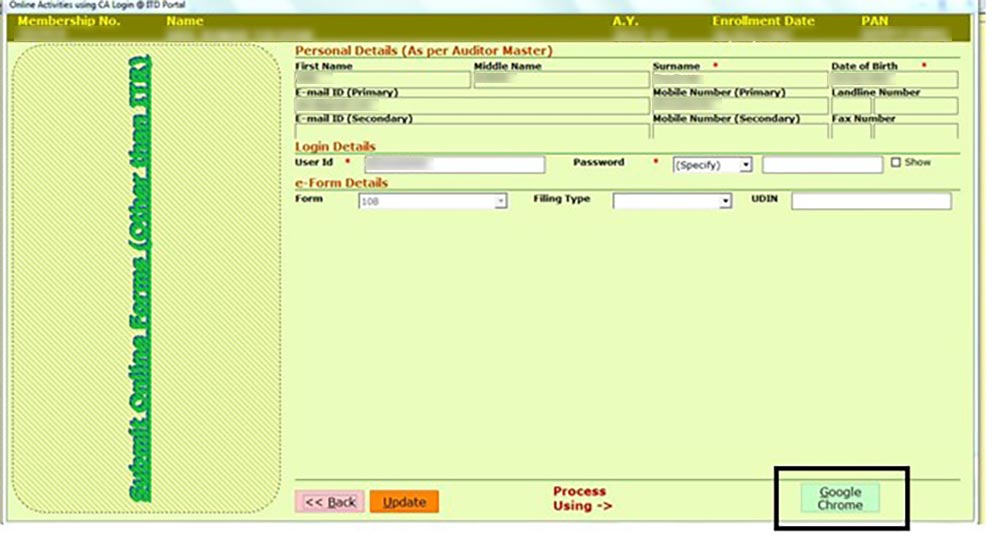The image size is (1000, 542).
Task: Click the Surname input box
Action: 739,81
